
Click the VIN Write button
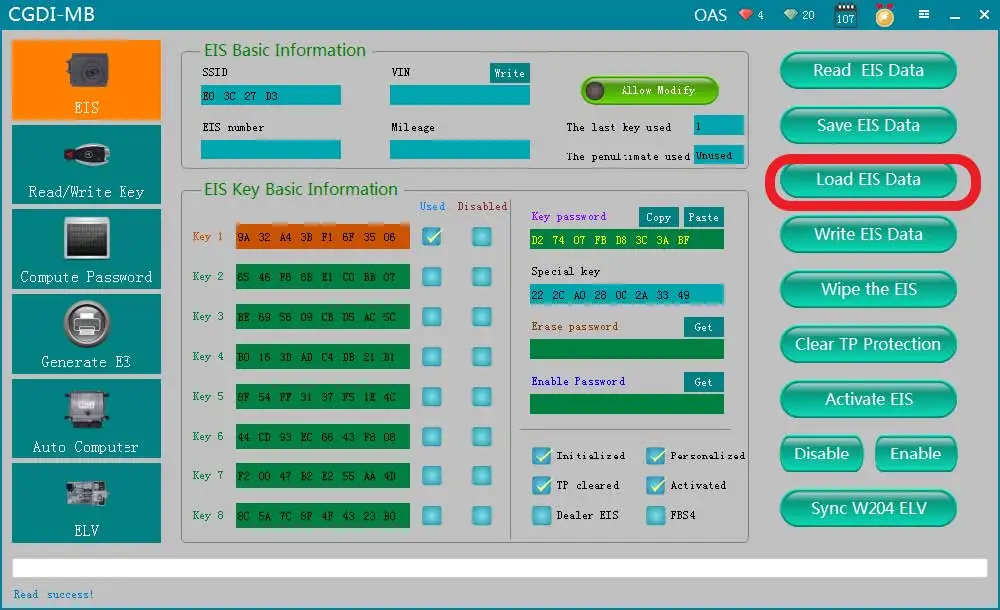pyautogui.click(x=510, y=73)
